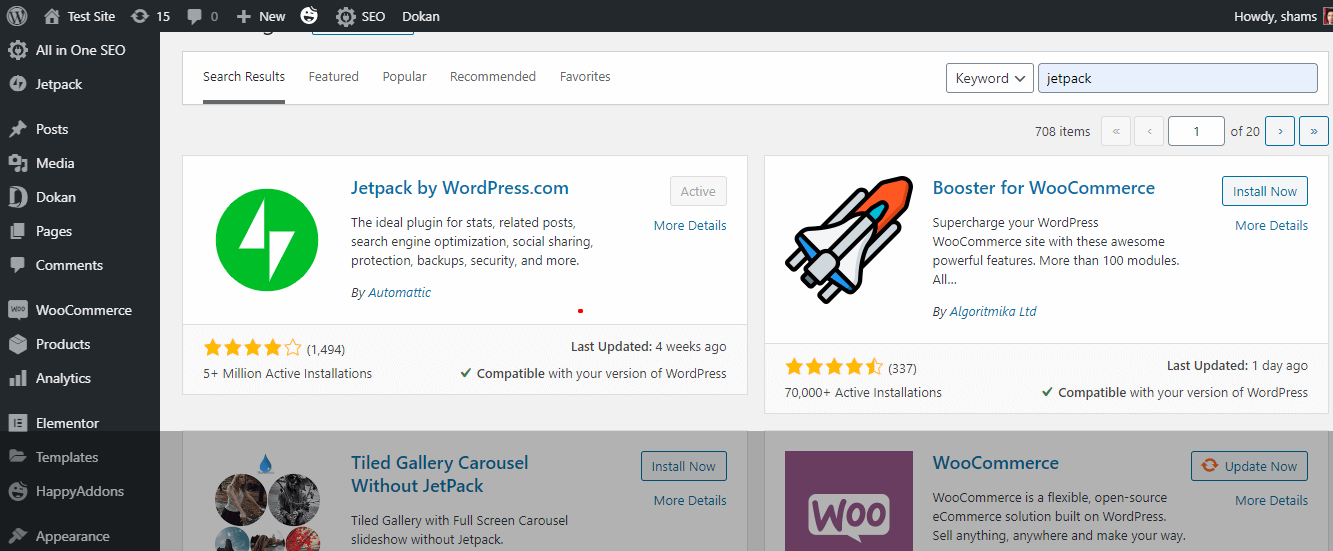Go to the next results page

1280,131
